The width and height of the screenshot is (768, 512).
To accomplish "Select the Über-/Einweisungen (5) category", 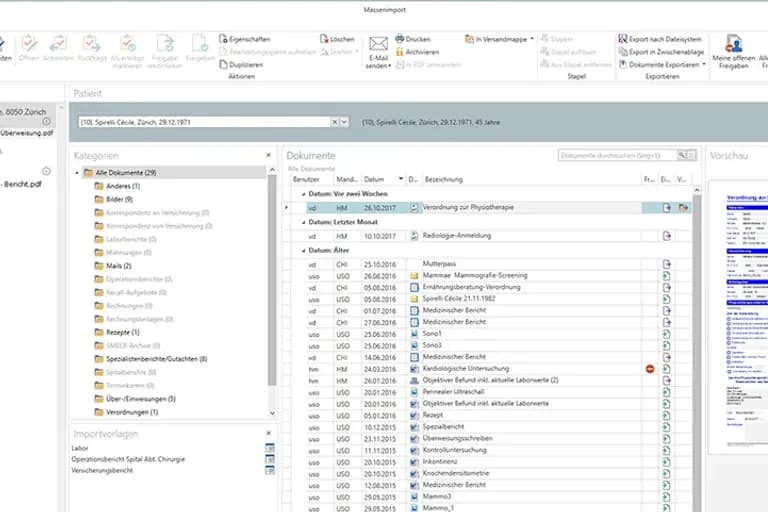I will tap(140, 399).
